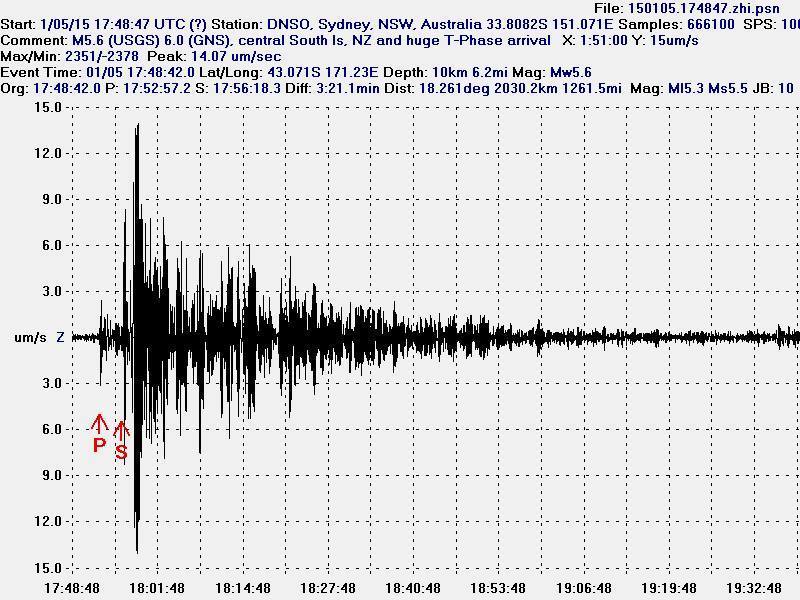The height and width of the screenshot is (600, 800).
Task: Click the 17:48:48 start time tick label
Action: tap(72, 588)
